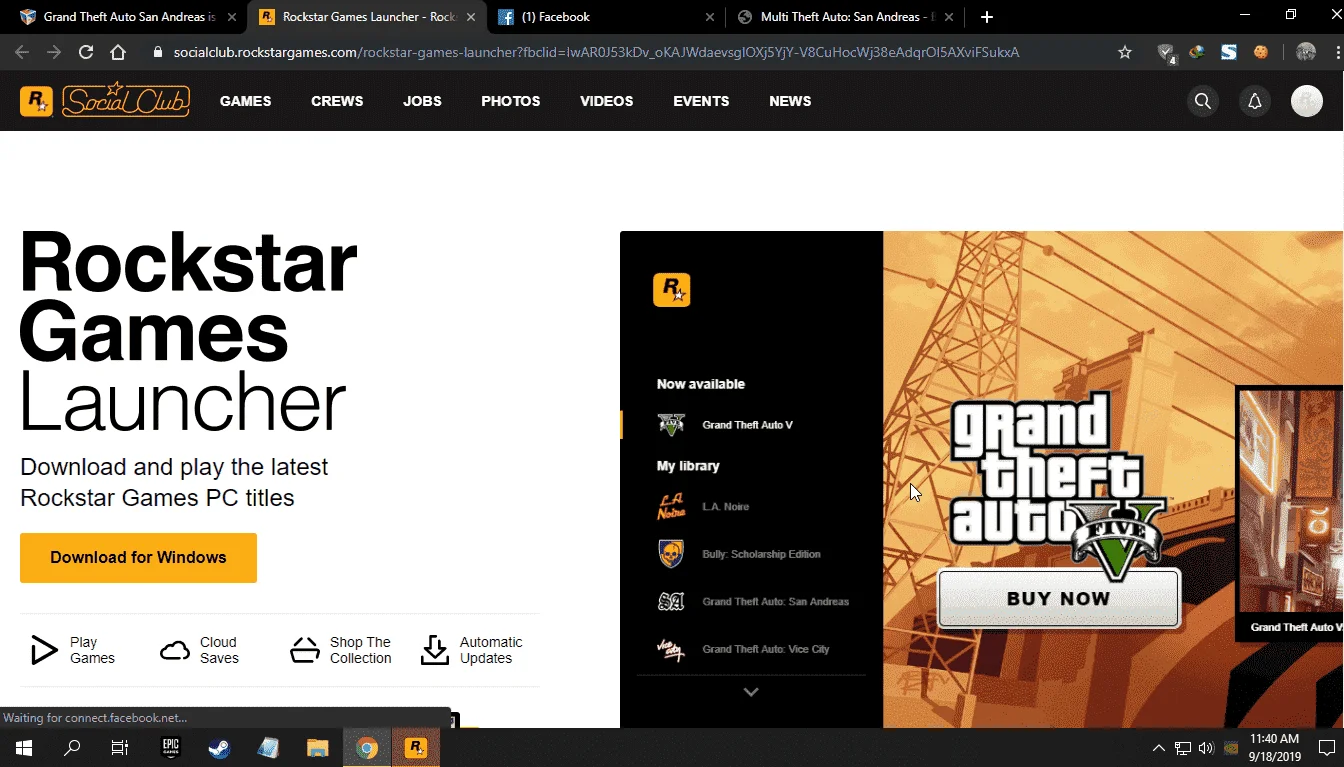1344x767 pixels.
Task: Go to the NEWS section
Action: tap(790, 101)
